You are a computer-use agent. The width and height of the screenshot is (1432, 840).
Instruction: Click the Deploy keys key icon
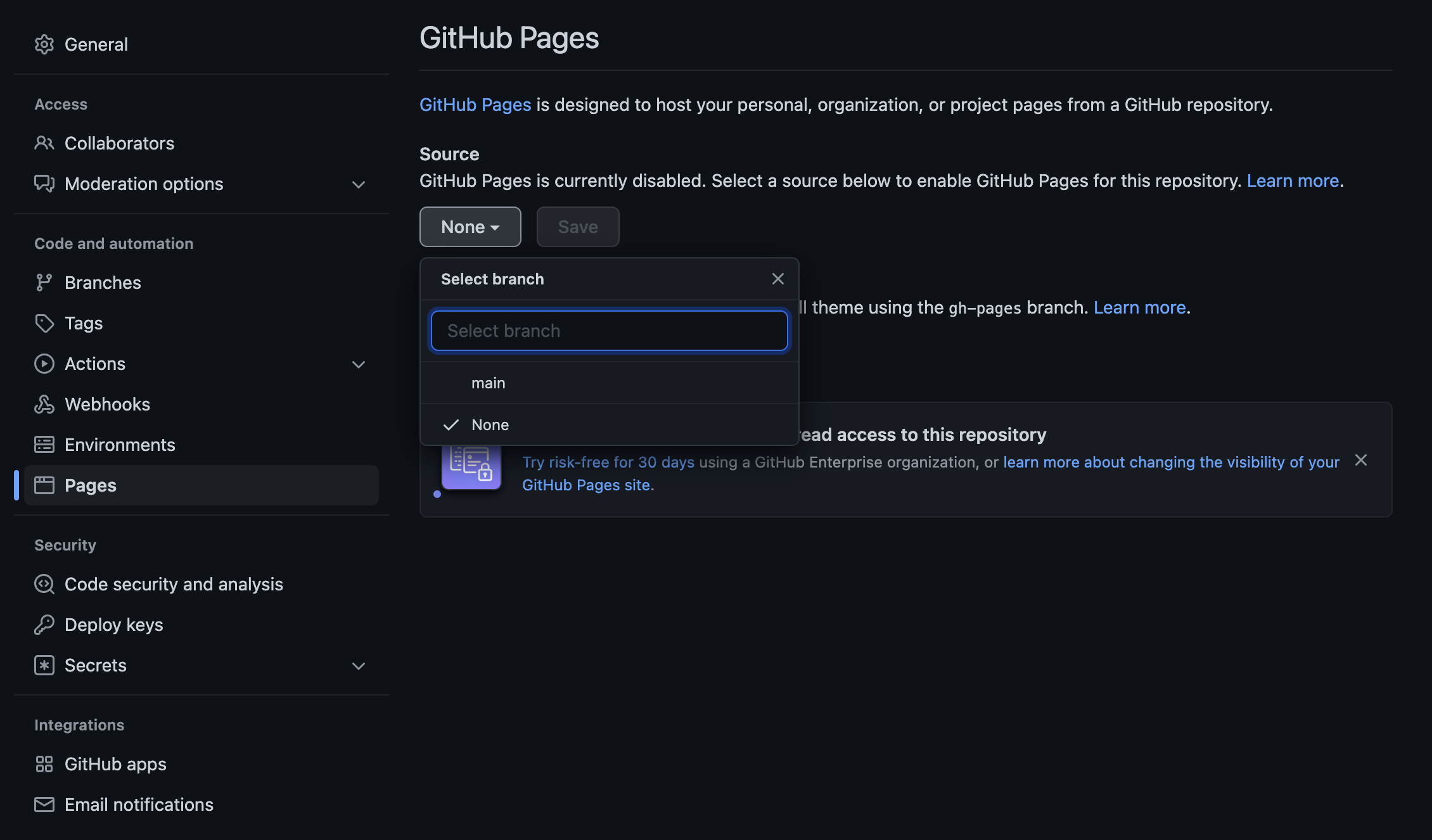44,625
